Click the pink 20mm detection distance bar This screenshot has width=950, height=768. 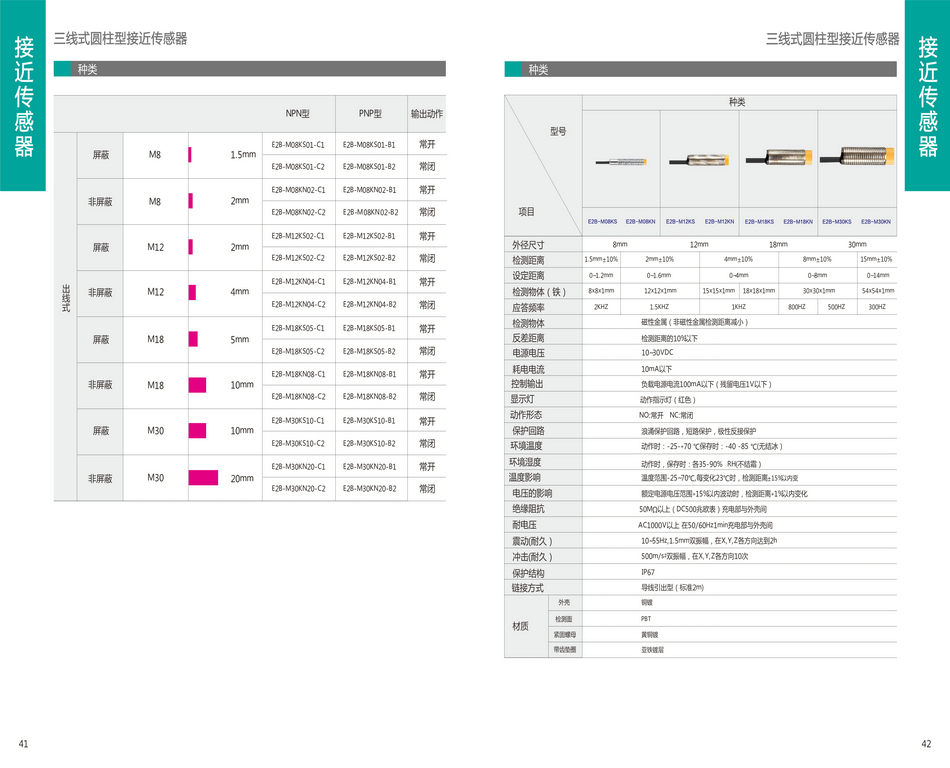(x=203, y=478)
